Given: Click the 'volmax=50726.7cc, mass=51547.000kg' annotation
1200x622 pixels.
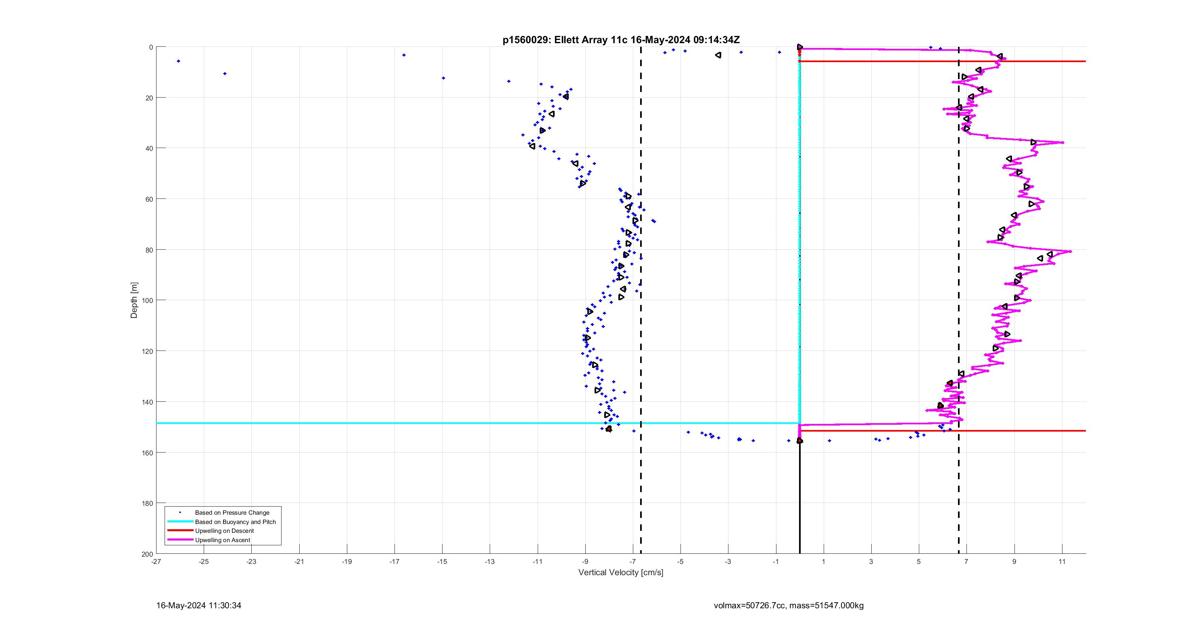Looking at the screenshot, I should (x=789, y=606).
